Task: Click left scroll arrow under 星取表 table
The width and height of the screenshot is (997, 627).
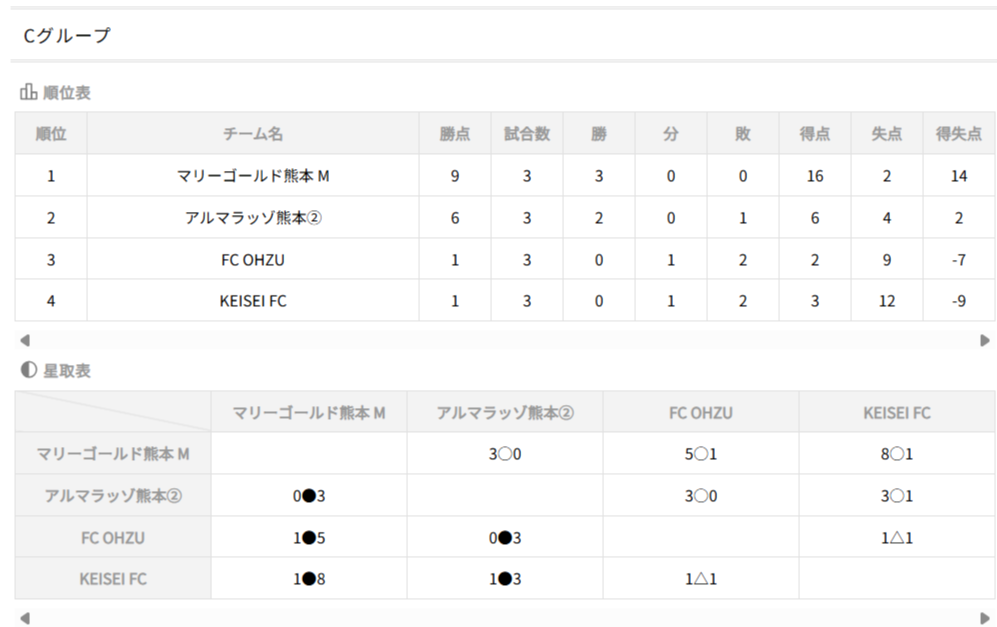Action: pyautogui.click(x=25, y=618)
